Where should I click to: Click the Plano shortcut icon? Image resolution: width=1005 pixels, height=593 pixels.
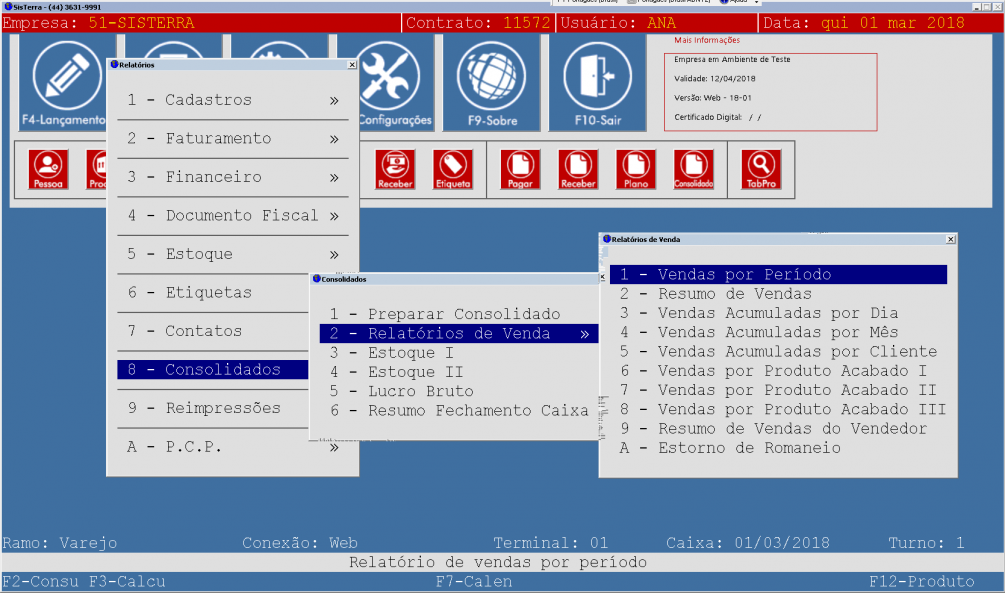pyautogui.click(x=636, y=169)
